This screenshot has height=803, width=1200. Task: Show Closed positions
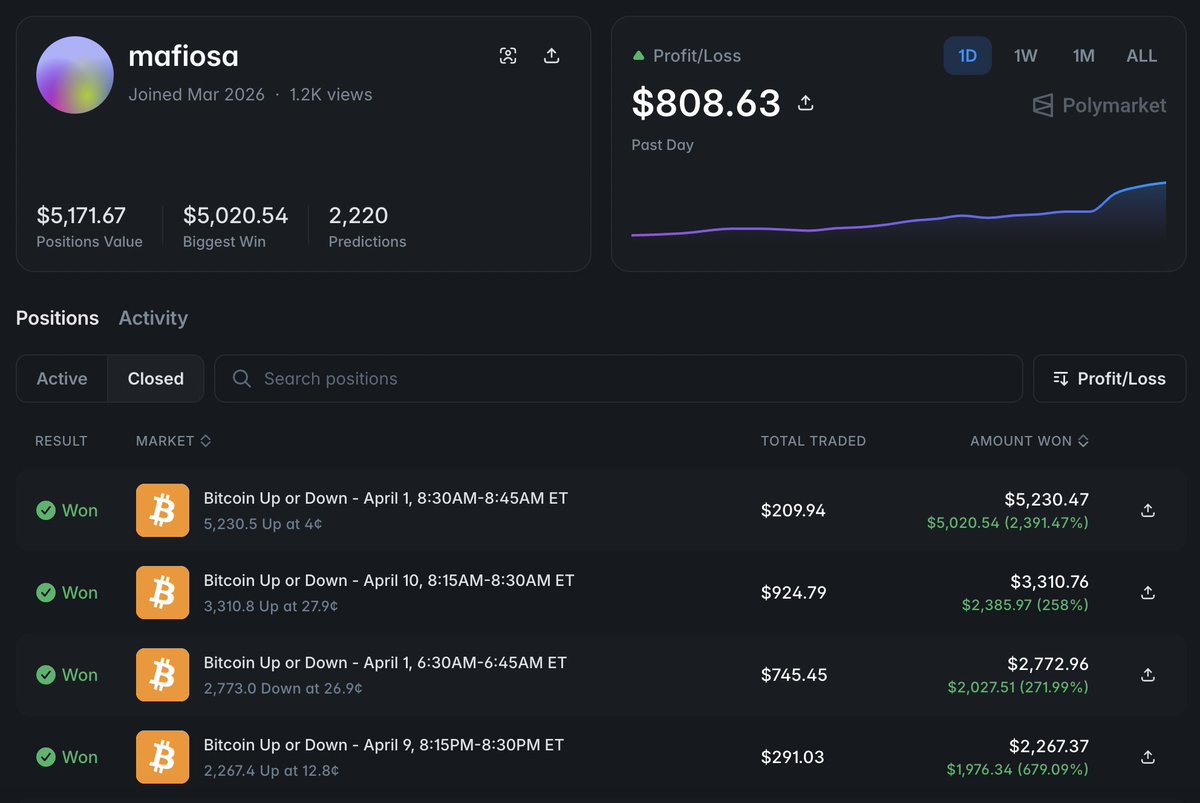pos(156,379)
